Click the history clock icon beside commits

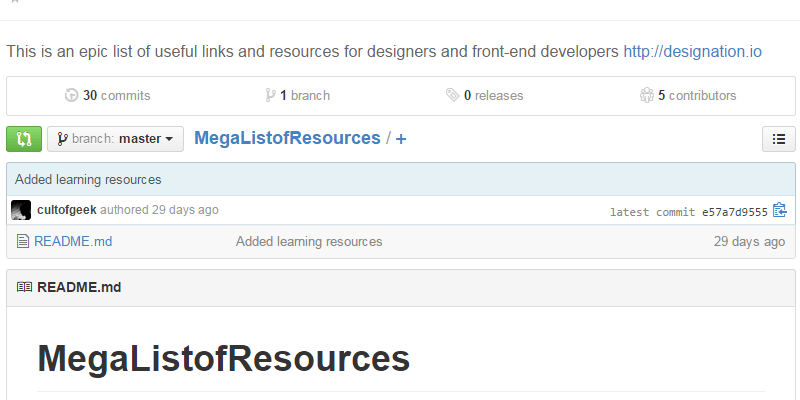71,96
